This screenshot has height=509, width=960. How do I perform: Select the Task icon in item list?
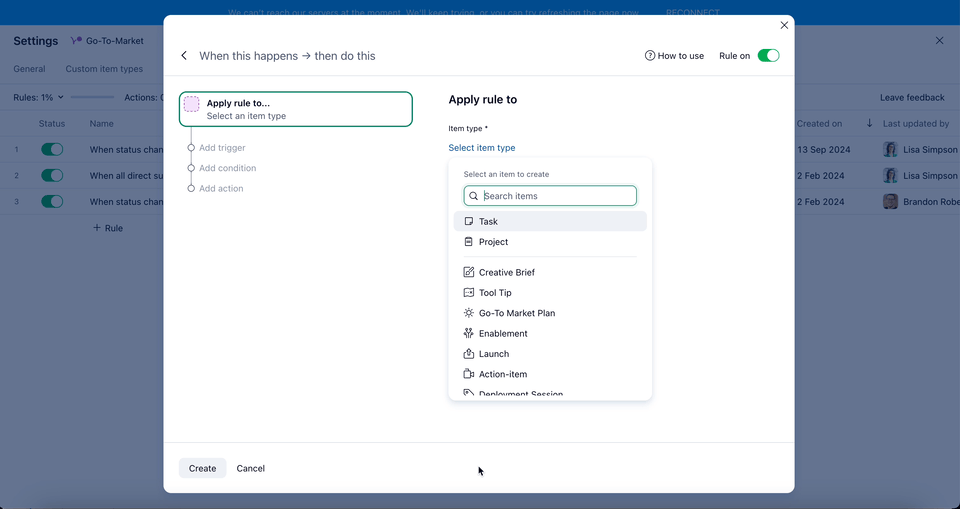click(469, 221)
